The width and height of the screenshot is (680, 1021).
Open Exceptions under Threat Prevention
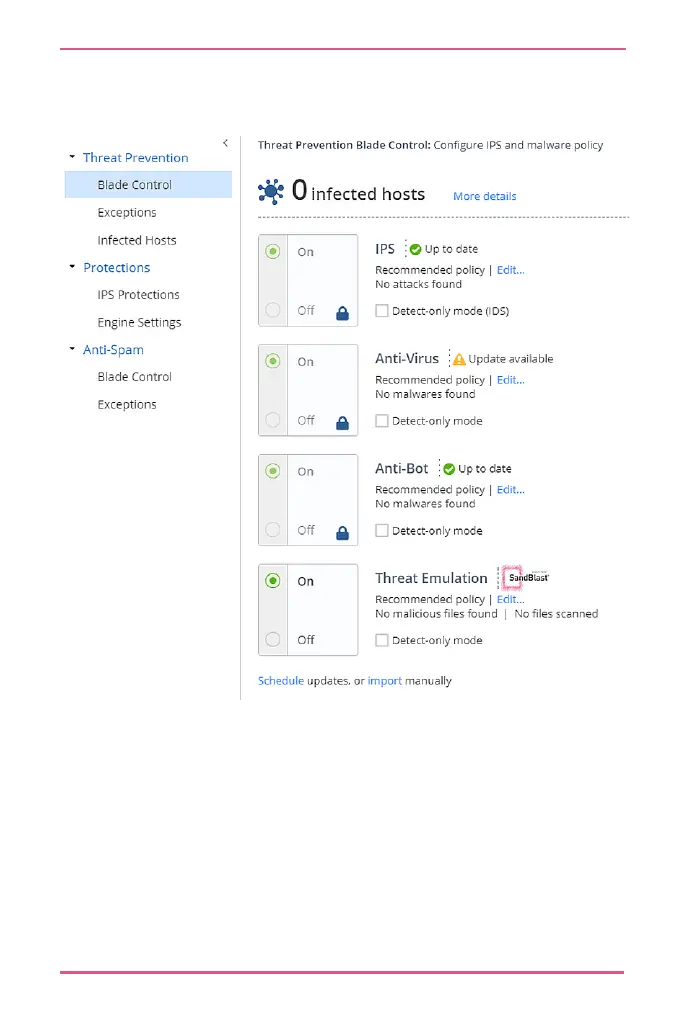point(127,212)
